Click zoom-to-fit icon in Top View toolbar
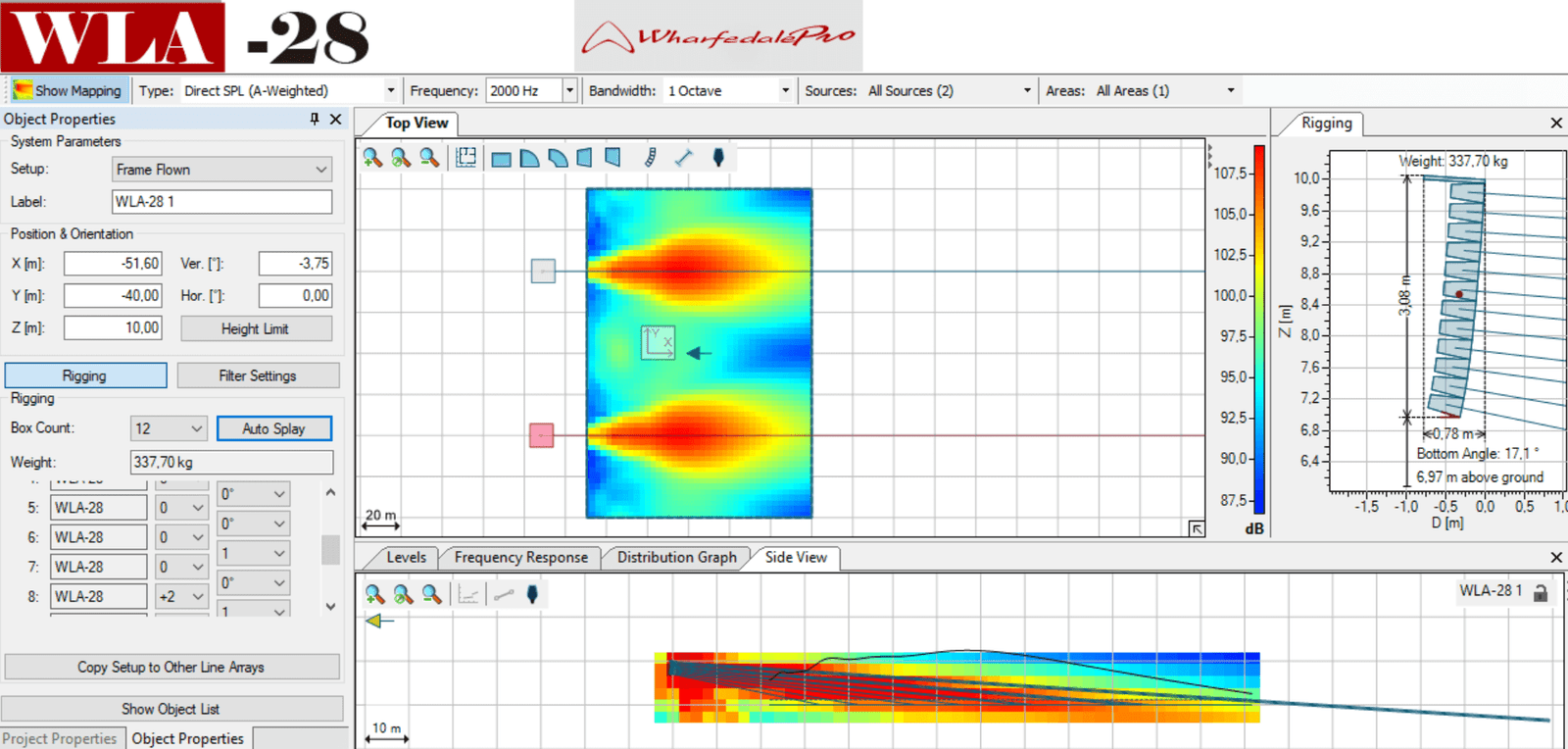 pyautogui.click(x=401, y=158)
